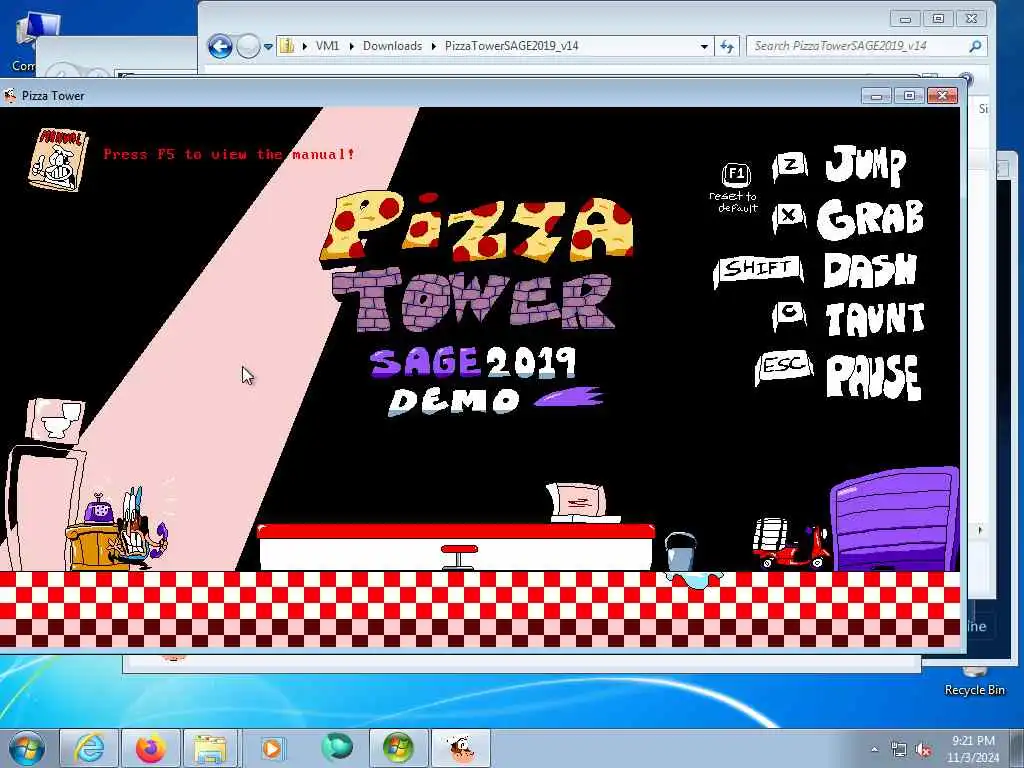Expand the arrow after VM1 in the breadcrumb

point(351,46)
